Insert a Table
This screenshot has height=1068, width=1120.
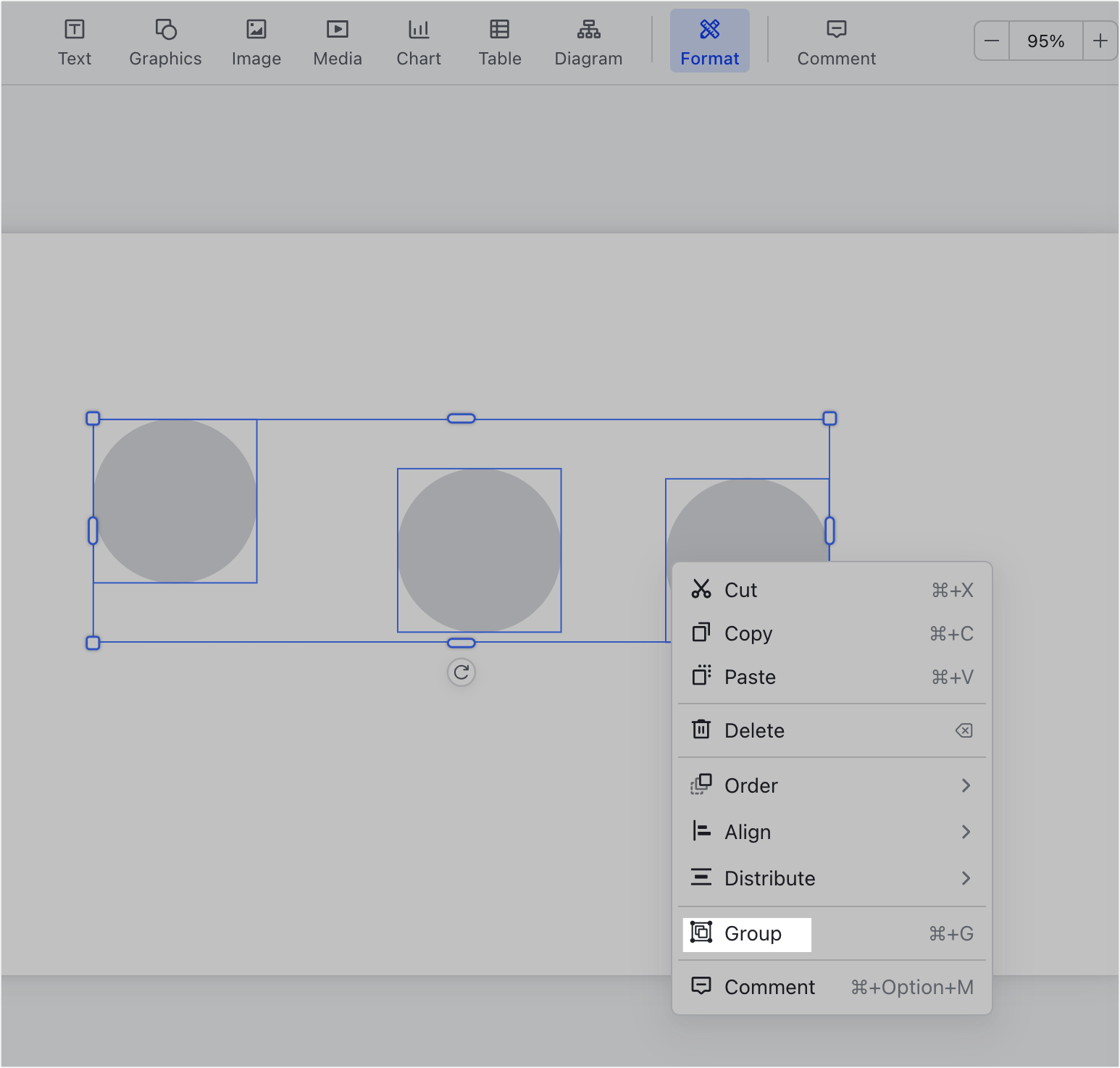(x=499, y=41)
